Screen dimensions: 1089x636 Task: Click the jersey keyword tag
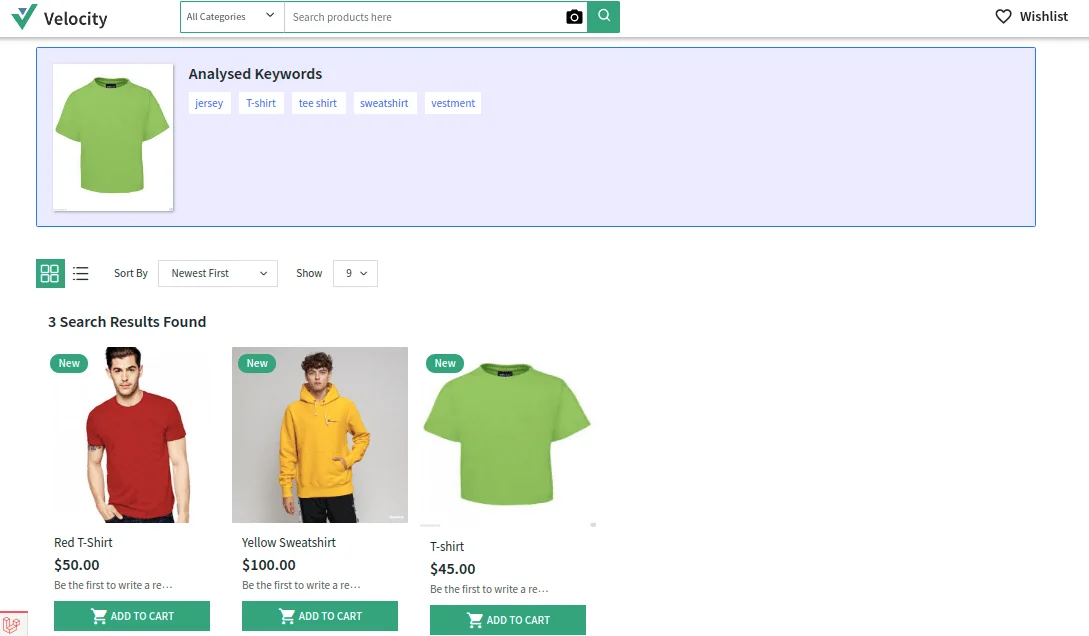(209, 103)
